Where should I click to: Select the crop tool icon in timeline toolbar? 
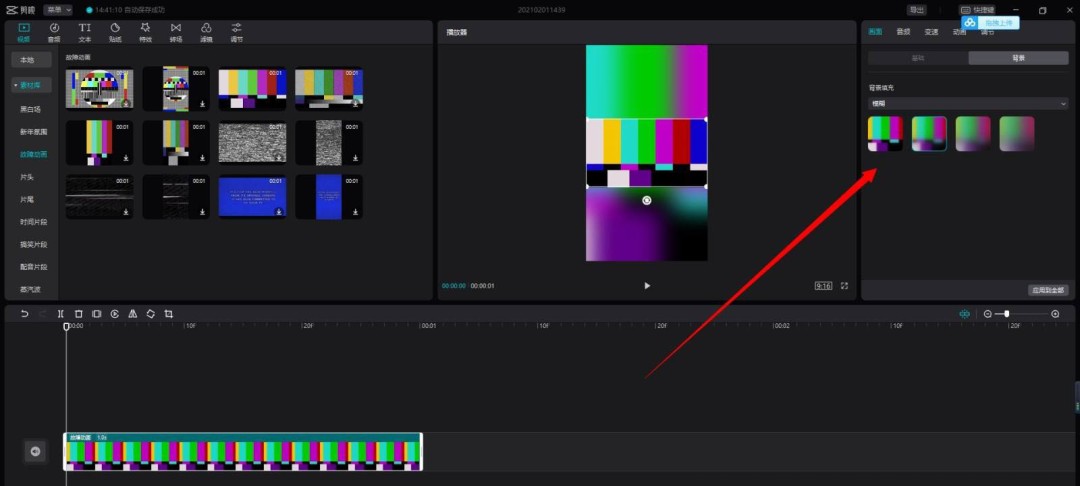pyautogui.click(x=169, y=314)
